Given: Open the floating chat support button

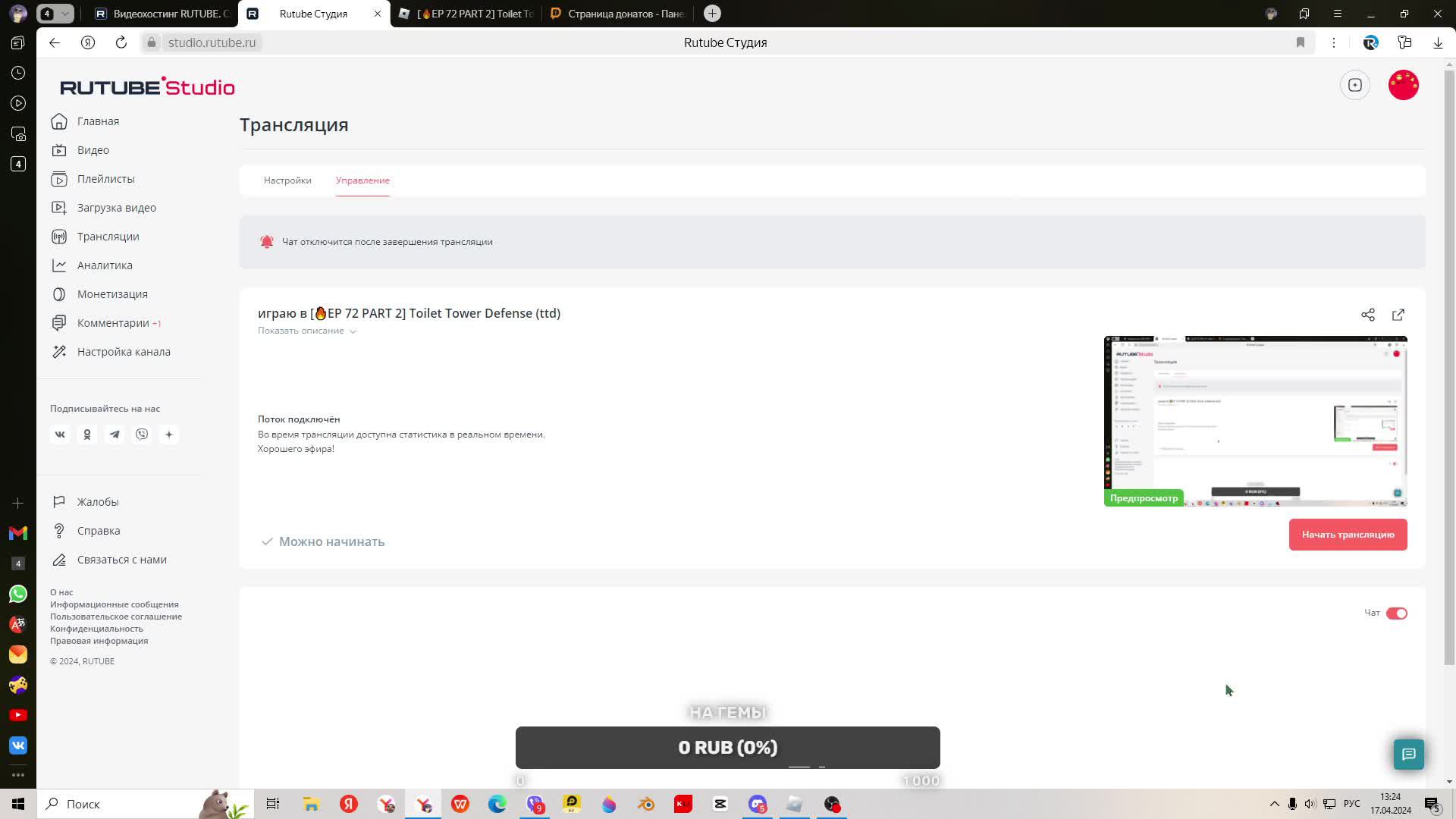Looking at the screenshot, I should coord(1408,754).
